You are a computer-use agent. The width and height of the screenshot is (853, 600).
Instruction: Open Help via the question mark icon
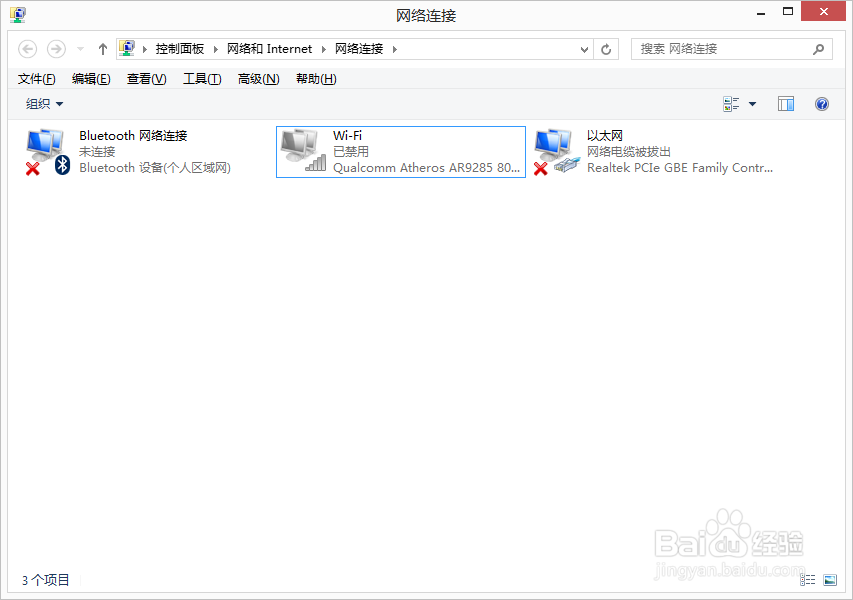pos(821,103)
